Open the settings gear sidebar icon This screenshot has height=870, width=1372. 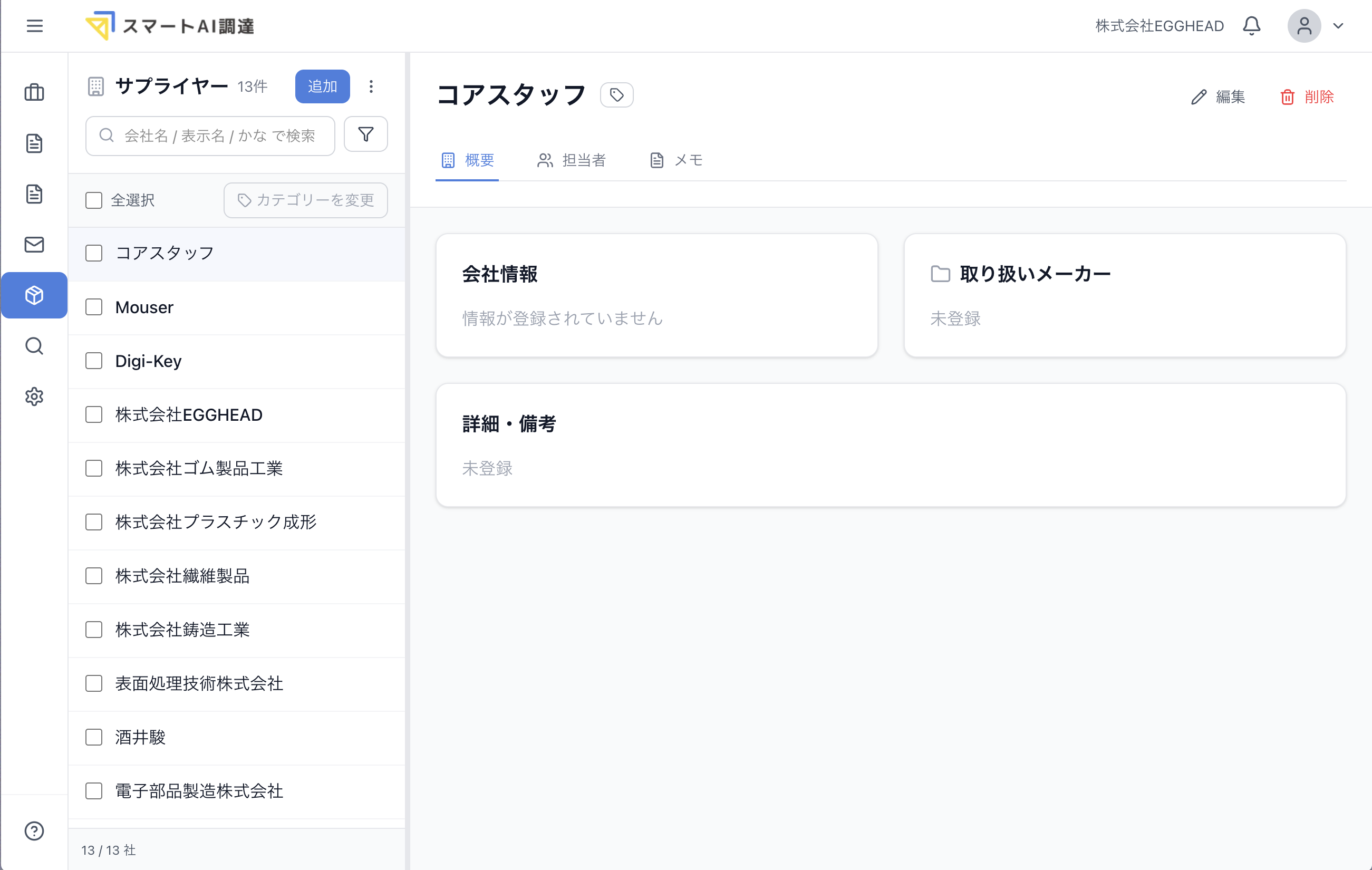pos(34,397)
